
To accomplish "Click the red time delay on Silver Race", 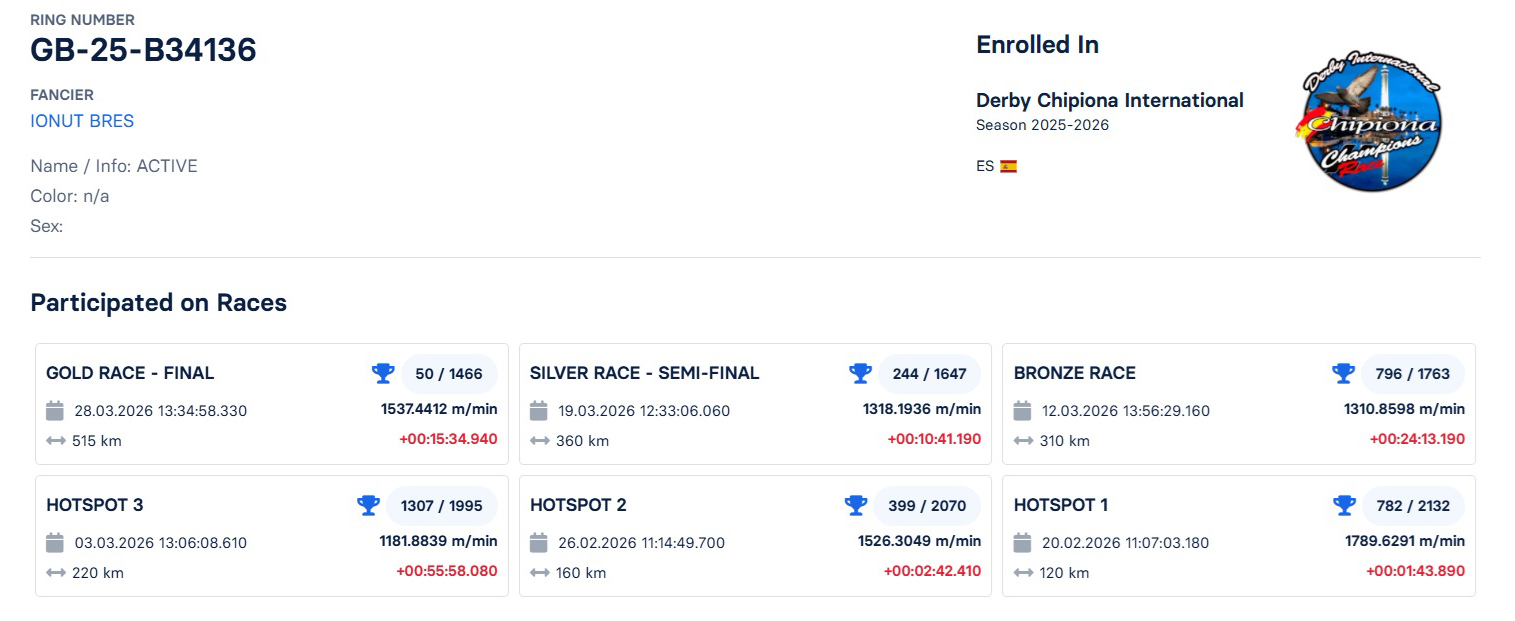I will pyautogui.click(x=933, y=438).
